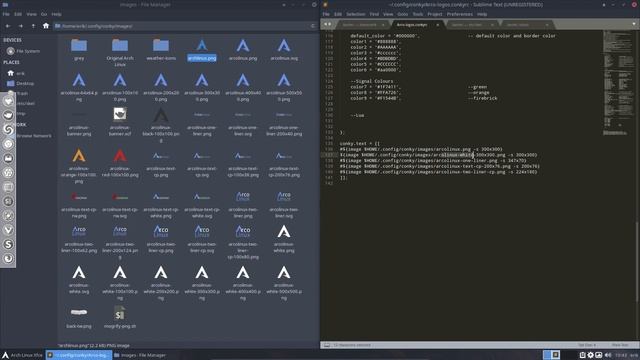Open Selection menu in Sublime Text

356,14
